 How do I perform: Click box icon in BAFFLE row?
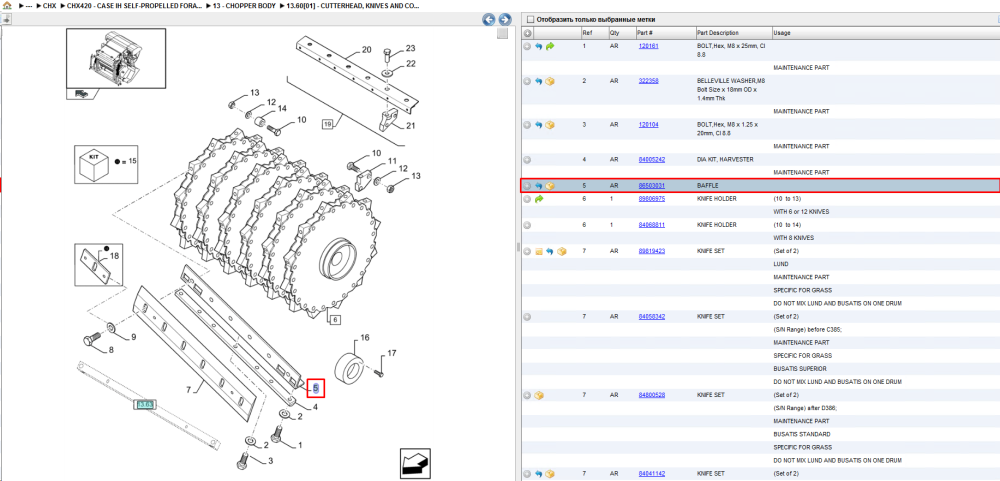pyautogui.click(x=550, y=186)
